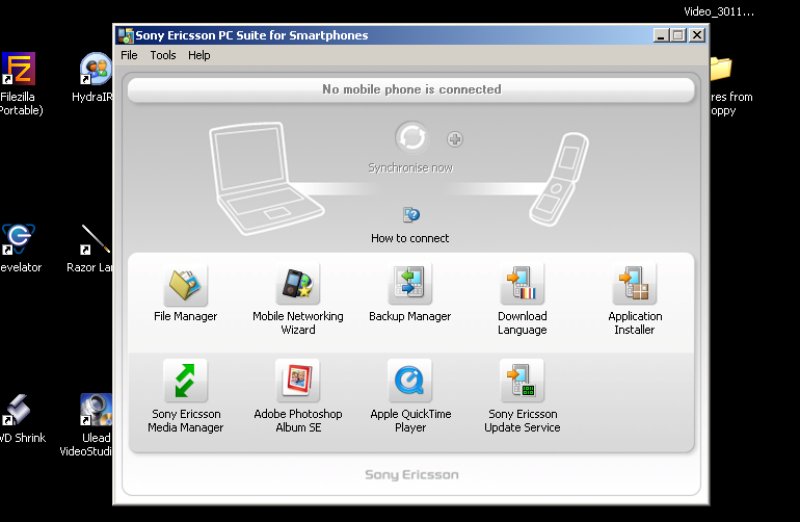
Task: Click the flip phone illustration
Action: (559, 179)
